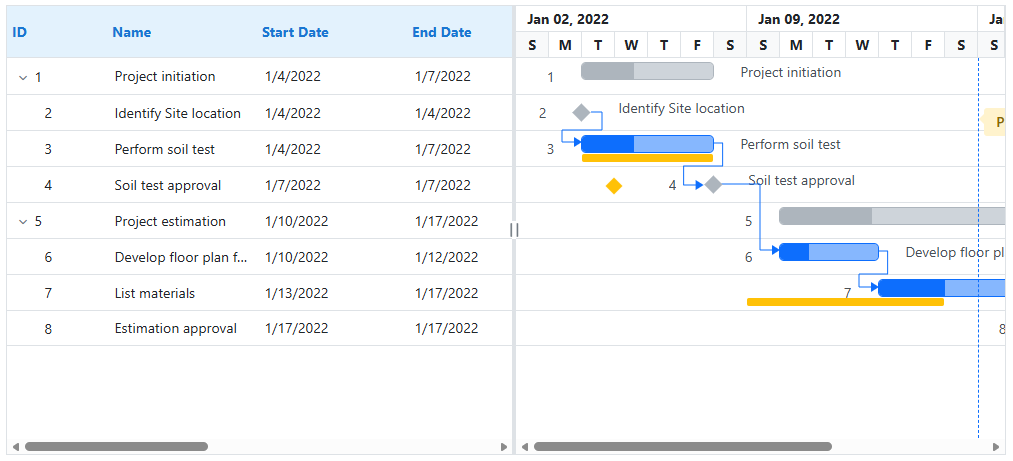Click the ID 8 cell in the grid
The height and width of the screenshot is (461, 1013).
tap(48, 329)
